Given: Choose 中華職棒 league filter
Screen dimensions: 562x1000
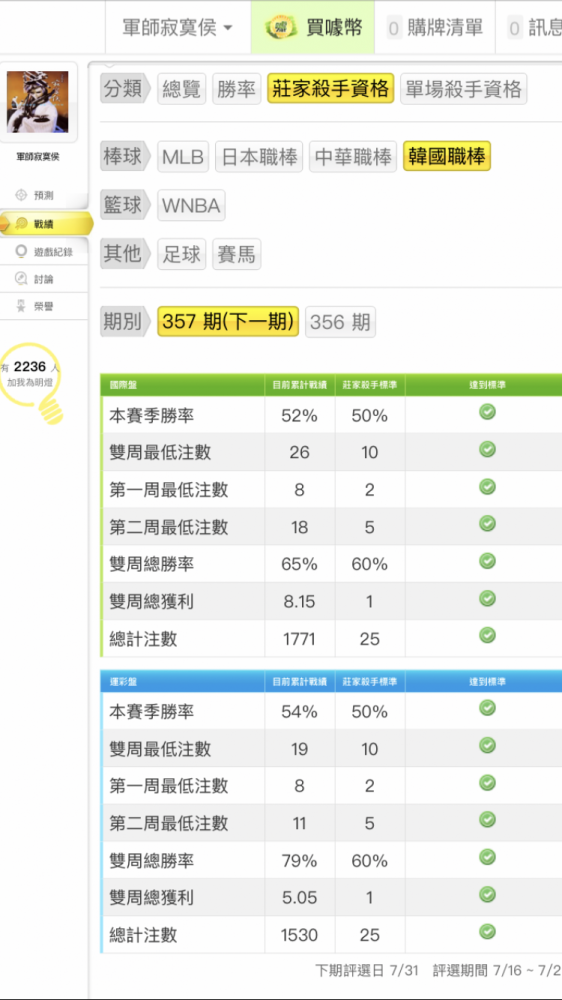Looking at the screenshot, I should click(x=353, y=157).
